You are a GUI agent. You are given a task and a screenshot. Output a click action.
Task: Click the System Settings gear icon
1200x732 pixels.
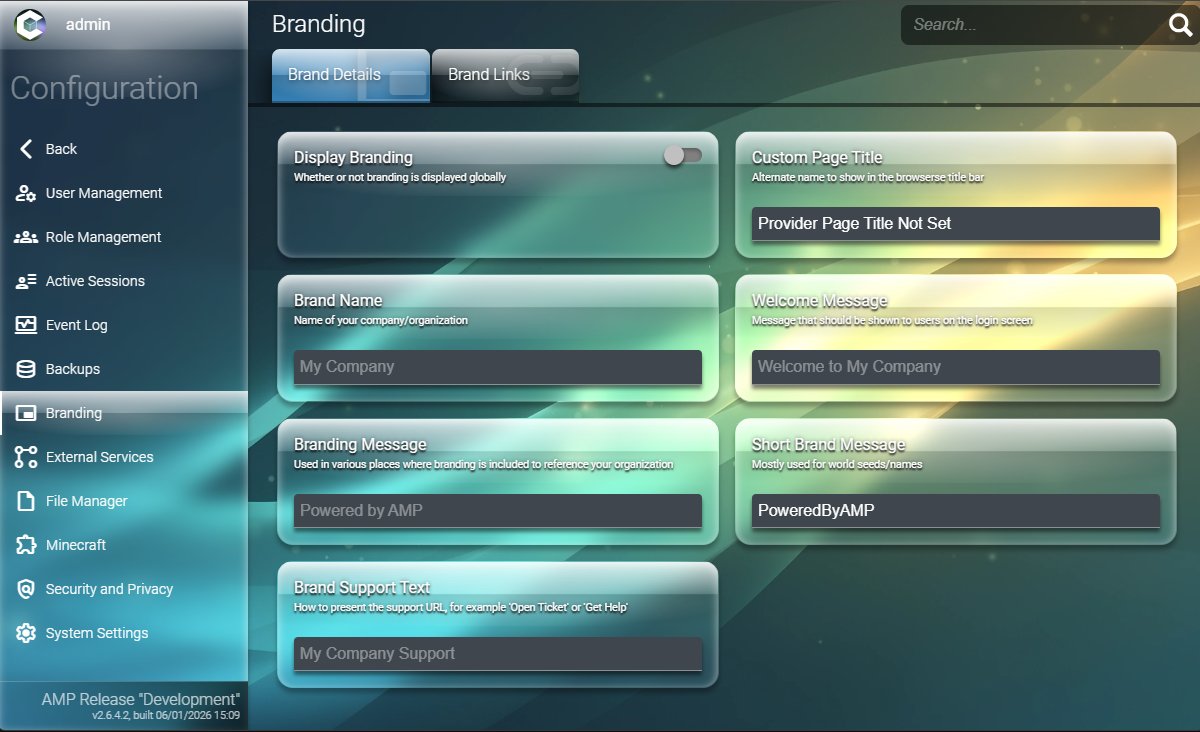pos(26,633)
